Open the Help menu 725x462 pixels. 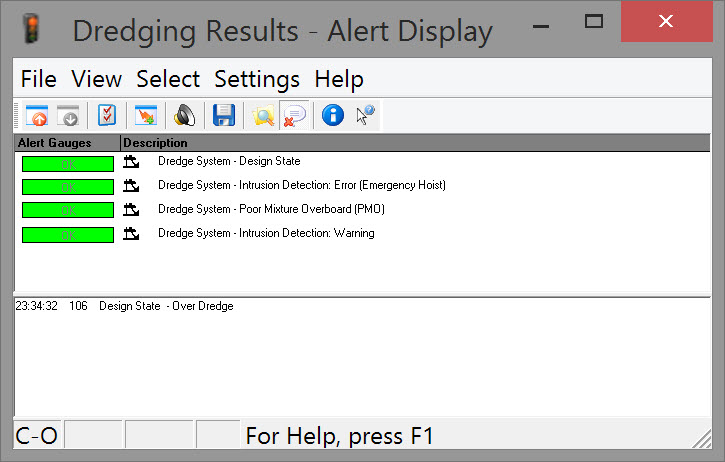coord(339,79)
